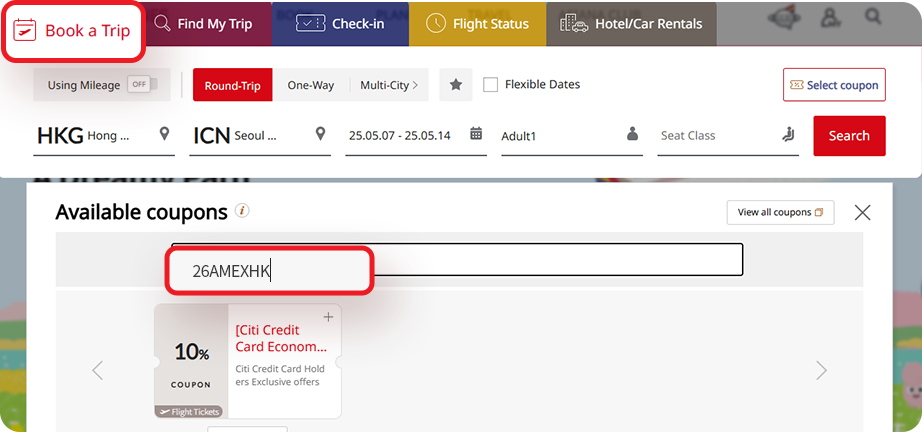Click the plus icon on Citi coupon
The width and height of the screenshot is (922, 432).
328,317
